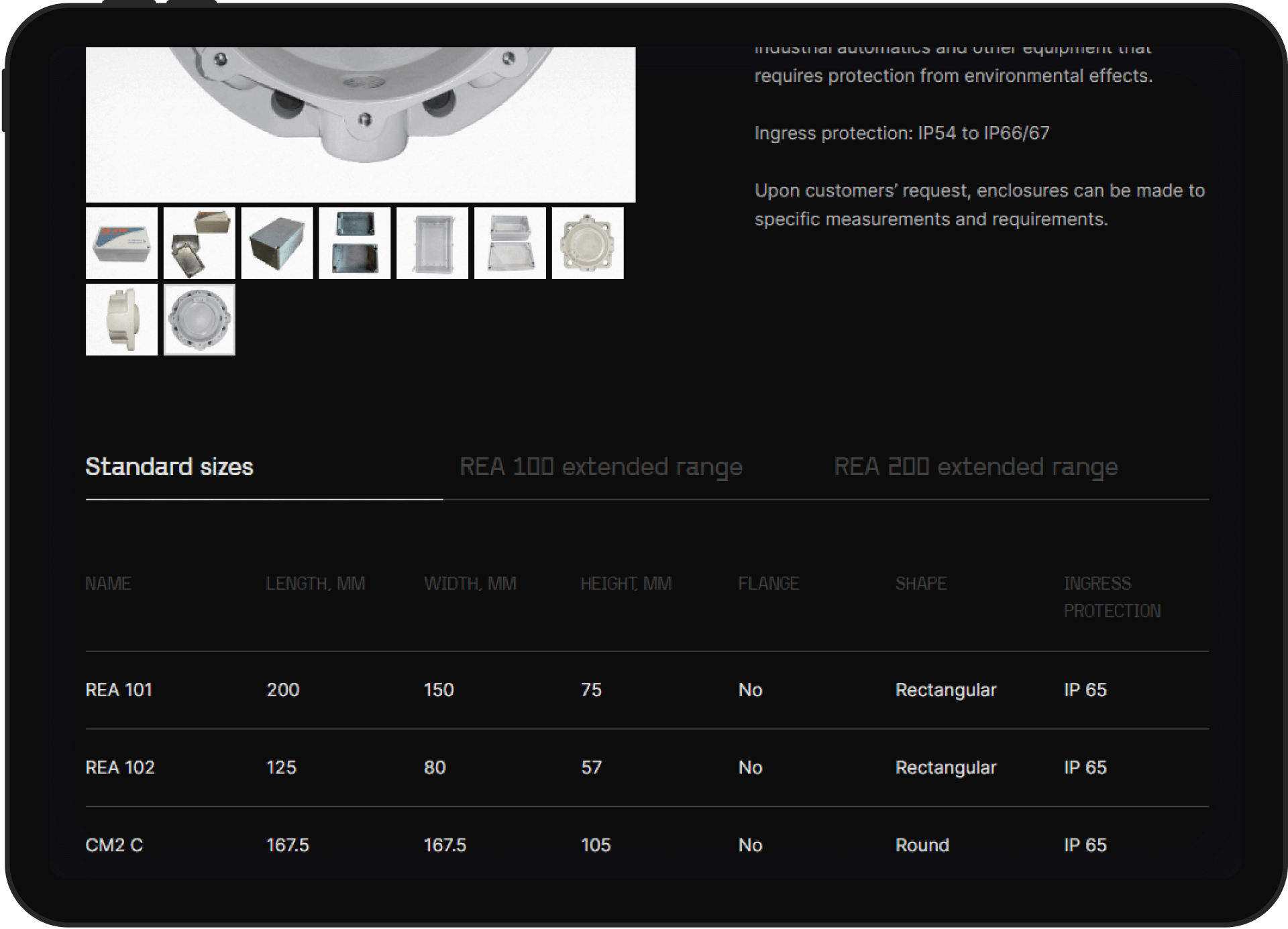
Task: Switch to Standard sizes tab
Action: [x=169, y=467]
